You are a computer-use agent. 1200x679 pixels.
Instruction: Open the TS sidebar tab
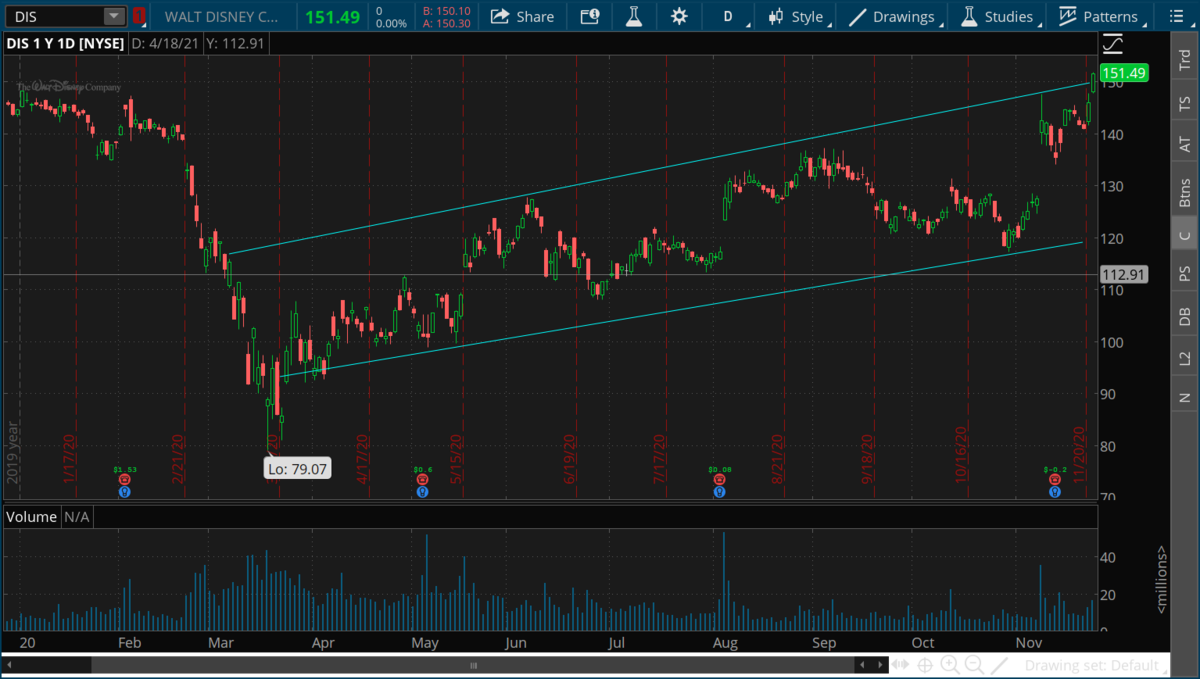1185,102
